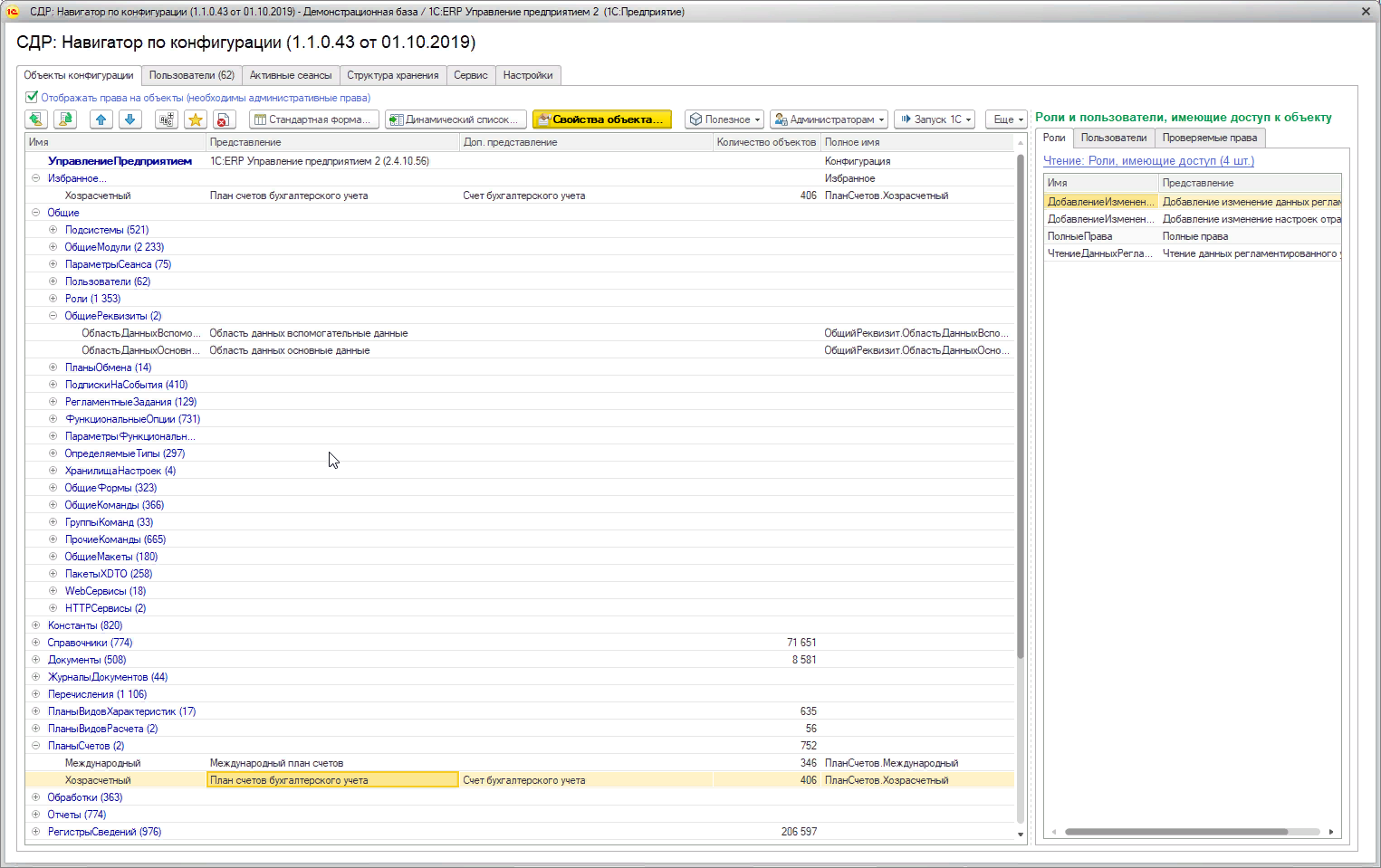Click the blue up arrow toolbar icon
The height and width of the screenshot is (868, 1381).
(x=101, y=119)
